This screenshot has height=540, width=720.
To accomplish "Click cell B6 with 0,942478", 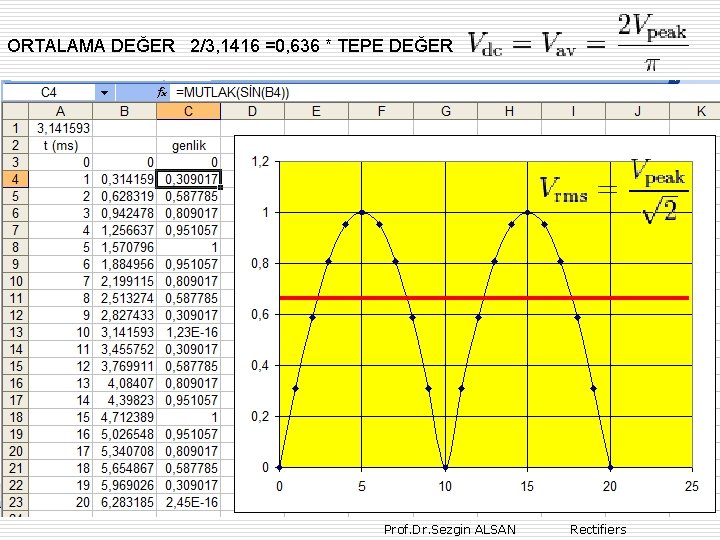I will (x=124, y=213).
